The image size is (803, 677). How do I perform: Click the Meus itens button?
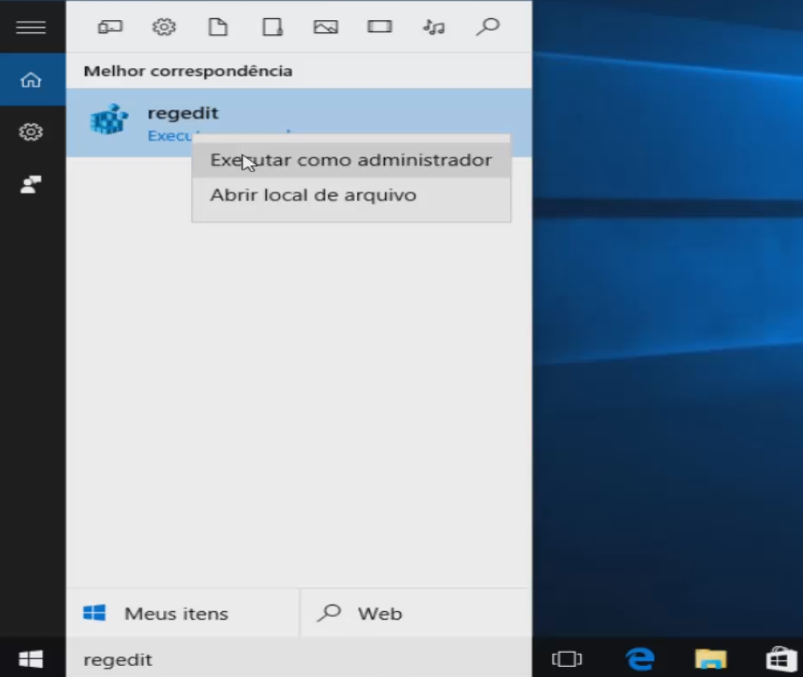182,613
